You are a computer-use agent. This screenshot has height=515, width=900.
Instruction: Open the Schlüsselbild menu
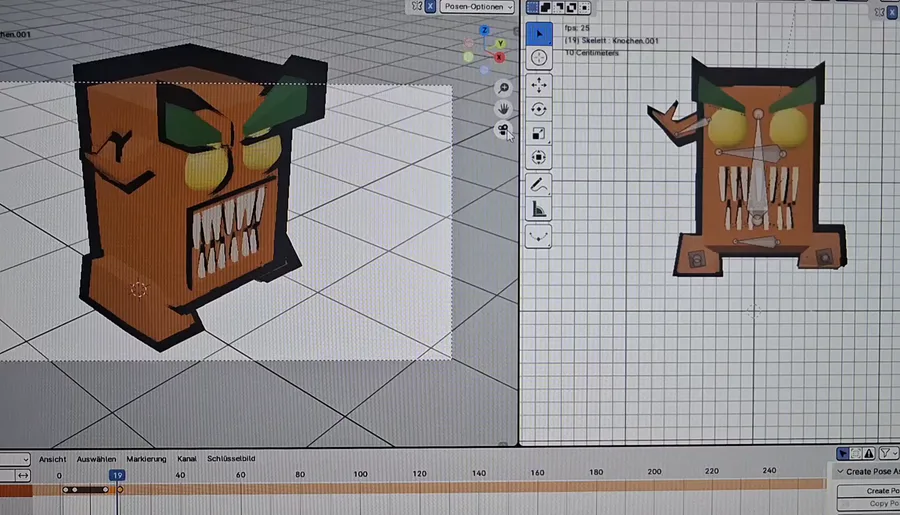pyautogui.click(x=231, y=459)
